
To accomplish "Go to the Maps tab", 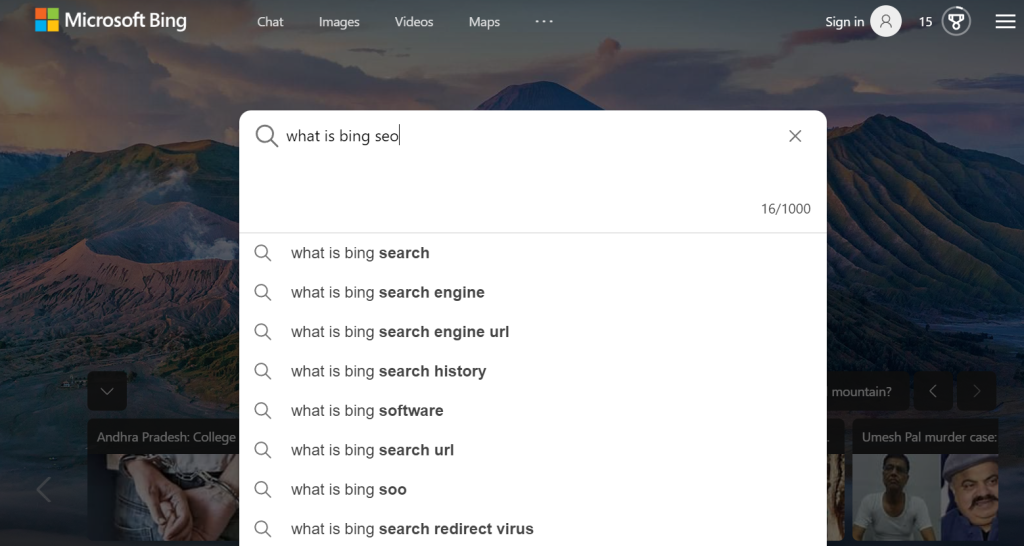I will (x=484, y=22).
